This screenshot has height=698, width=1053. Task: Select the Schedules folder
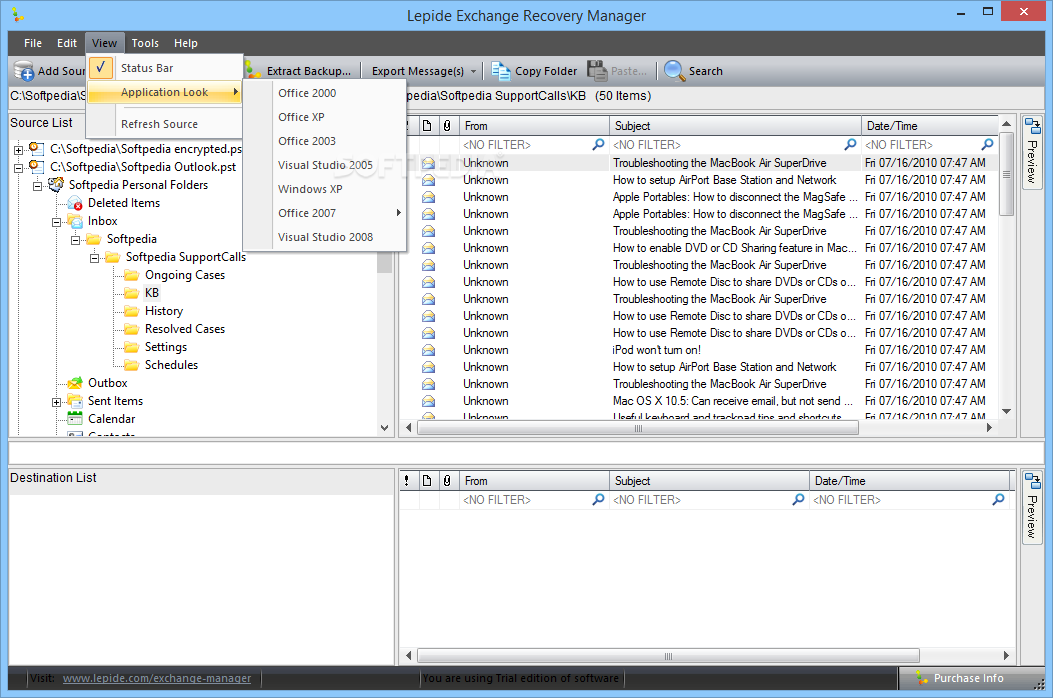point(171,365)
